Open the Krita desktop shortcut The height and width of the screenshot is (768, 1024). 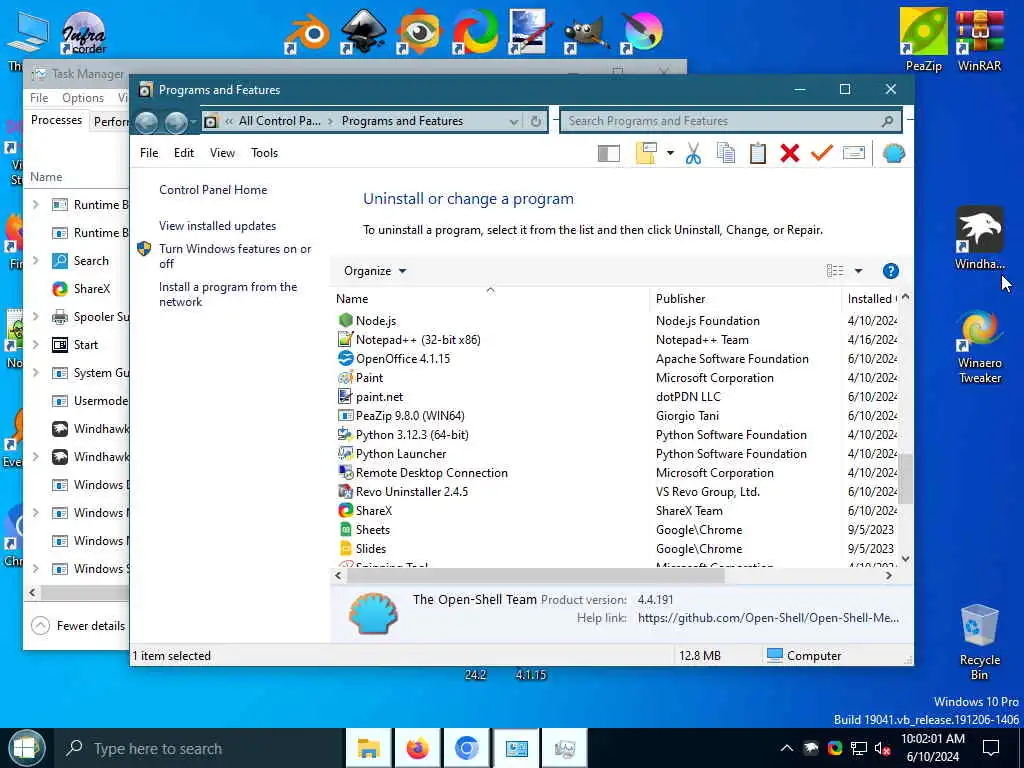[x=642, y=33]
